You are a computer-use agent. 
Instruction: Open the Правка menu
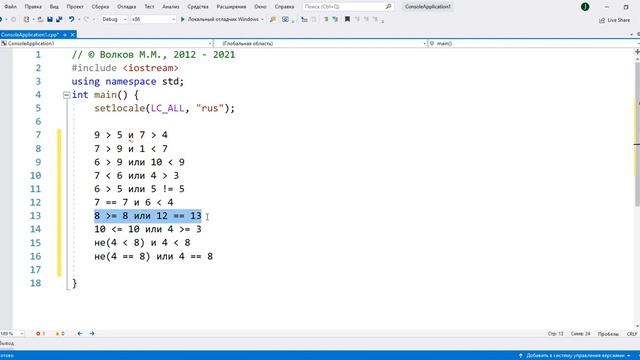pos(33,7)
